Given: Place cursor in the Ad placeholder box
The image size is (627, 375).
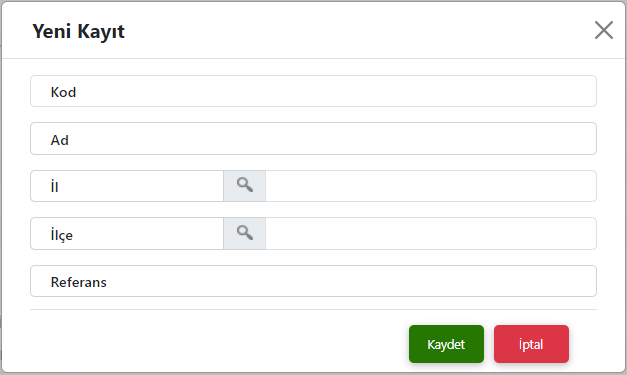Looking at the screenshot, I should pyautogui.click(x=314, y=139).
